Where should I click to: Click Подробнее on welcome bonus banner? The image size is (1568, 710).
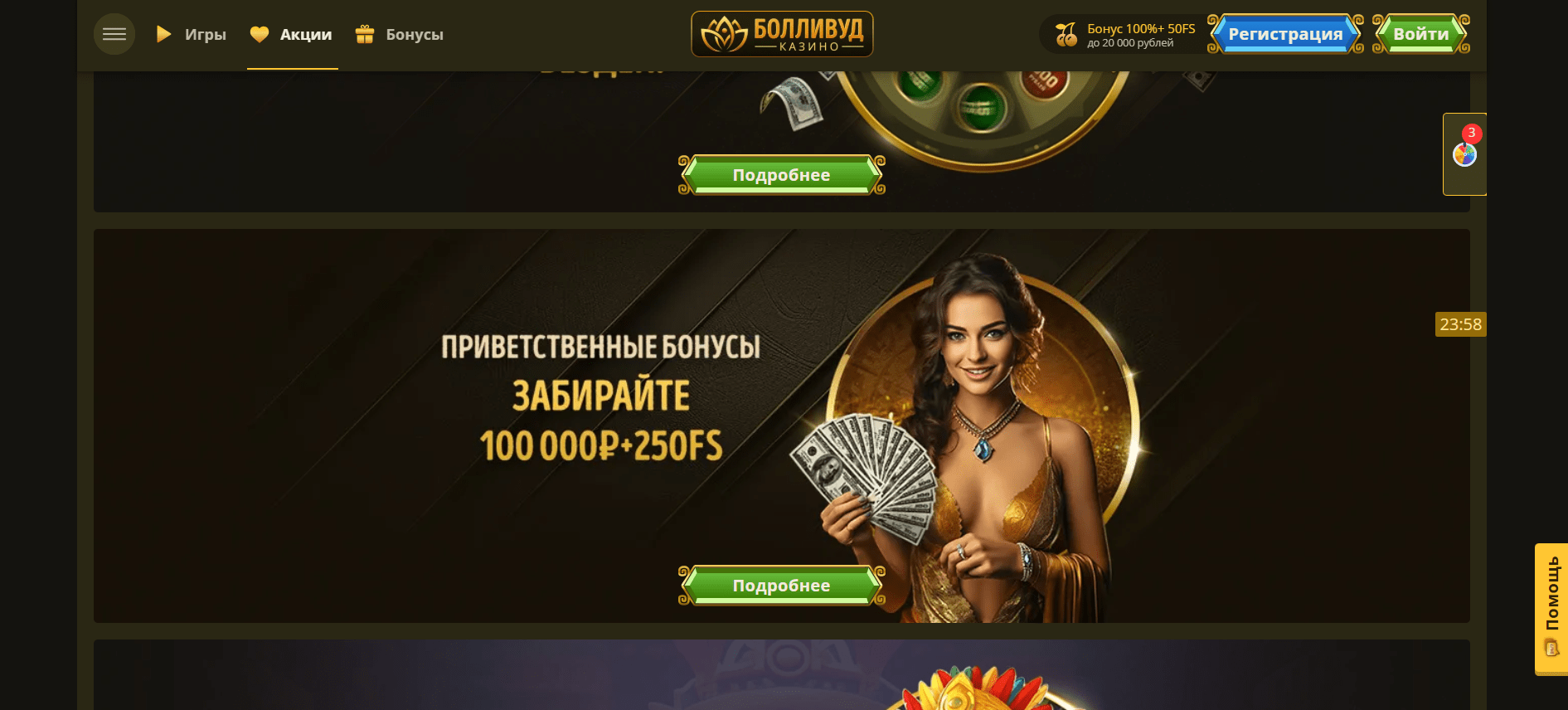(x=781, y=586)
